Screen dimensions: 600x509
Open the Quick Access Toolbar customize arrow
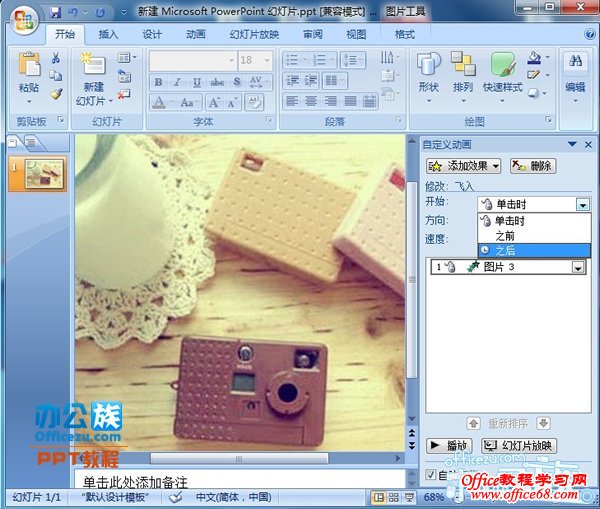[x=124, y=12]
